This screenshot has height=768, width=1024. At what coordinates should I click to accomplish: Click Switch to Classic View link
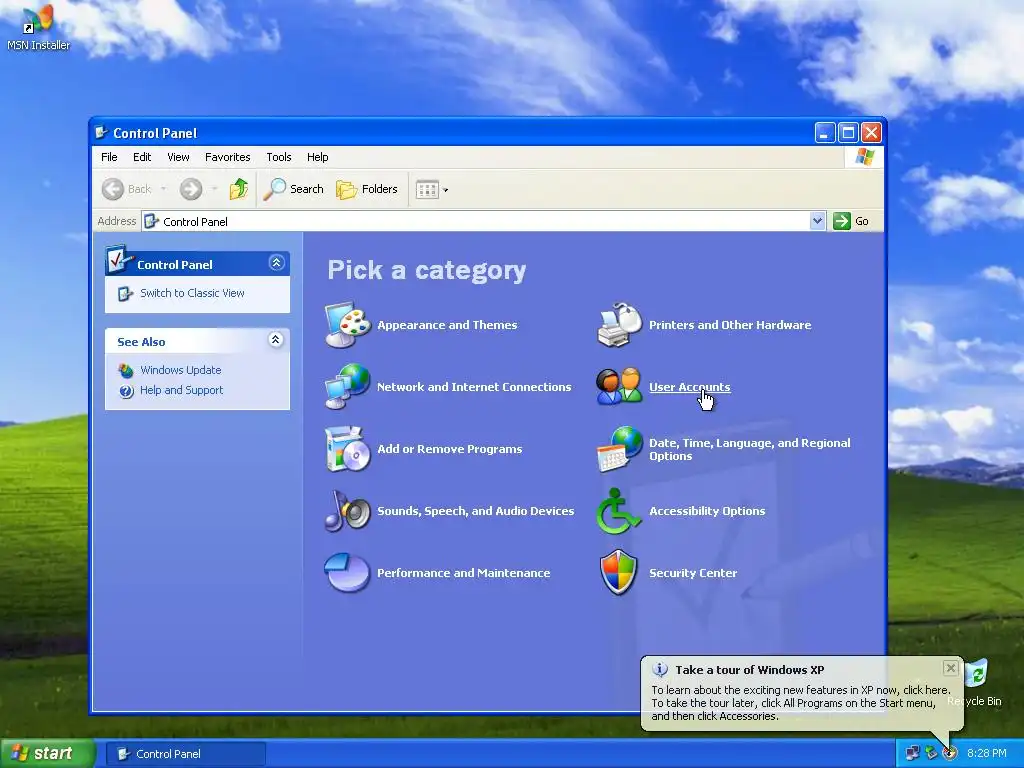pos(192,293)
